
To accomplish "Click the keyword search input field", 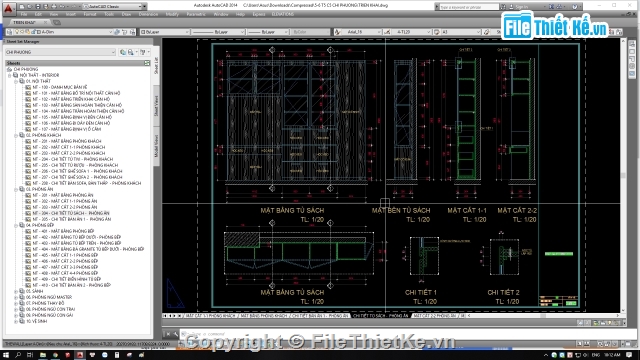I will tap(469, 7).
